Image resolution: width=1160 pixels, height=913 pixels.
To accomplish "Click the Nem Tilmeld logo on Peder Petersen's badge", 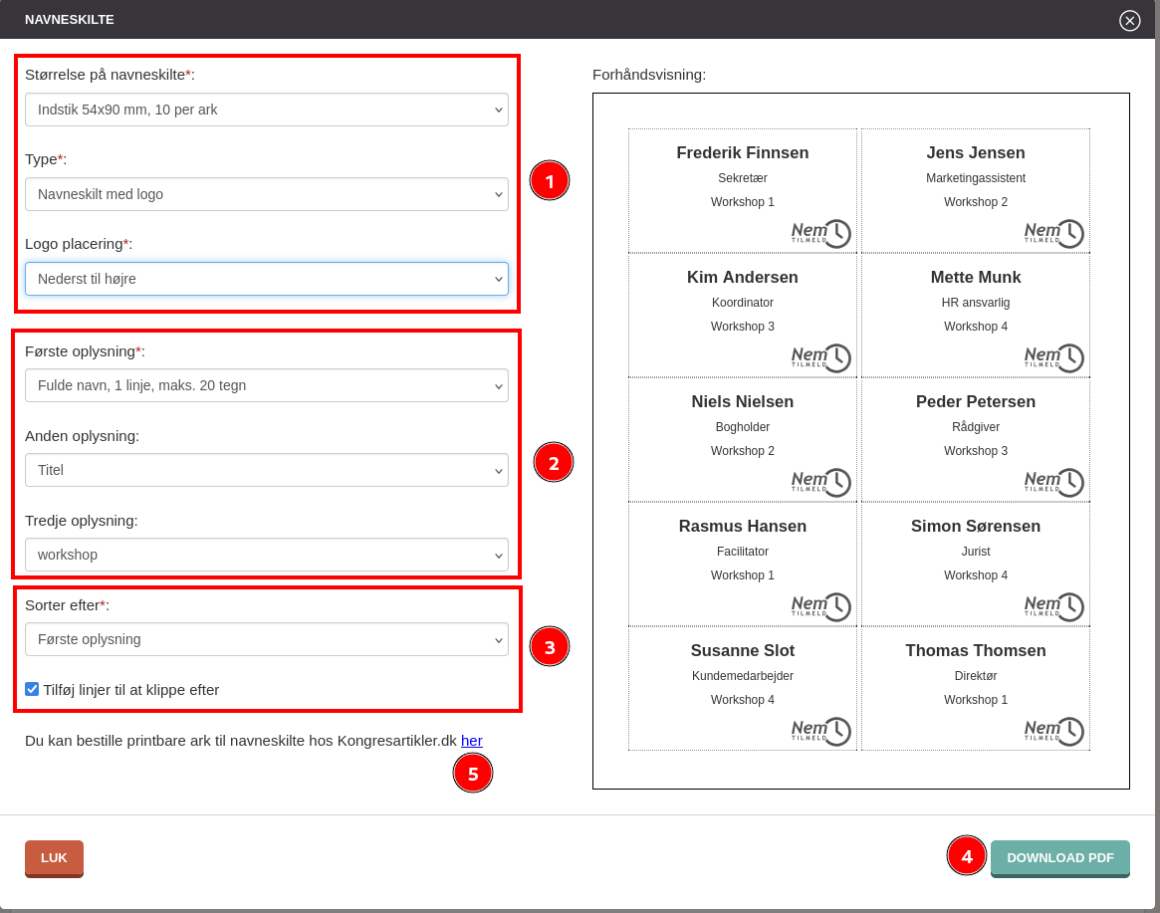I will pyautogui.click(x=1053, y=482).
